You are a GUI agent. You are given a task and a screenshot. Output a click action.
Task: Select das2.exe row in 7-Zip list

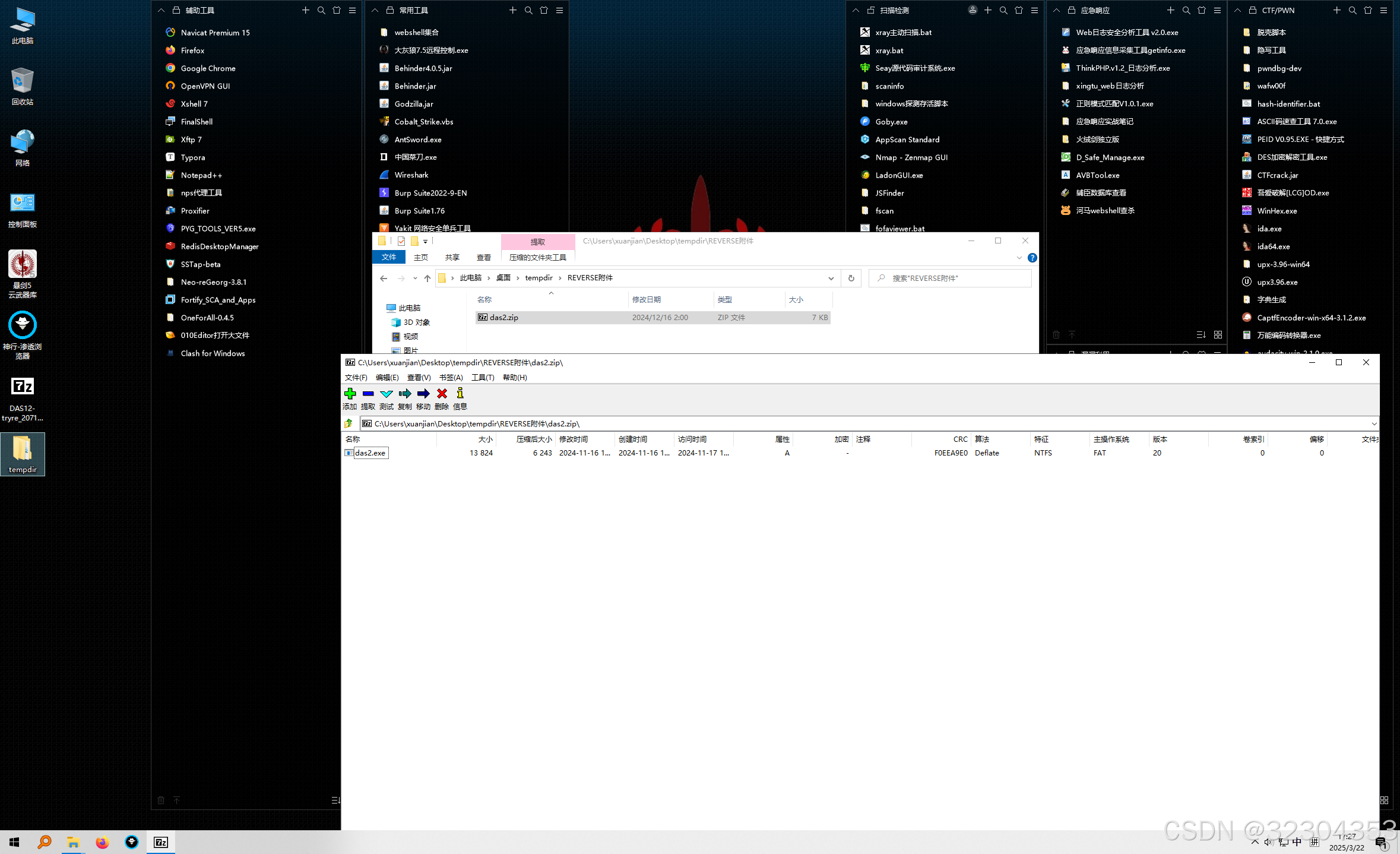pos(369,453)
